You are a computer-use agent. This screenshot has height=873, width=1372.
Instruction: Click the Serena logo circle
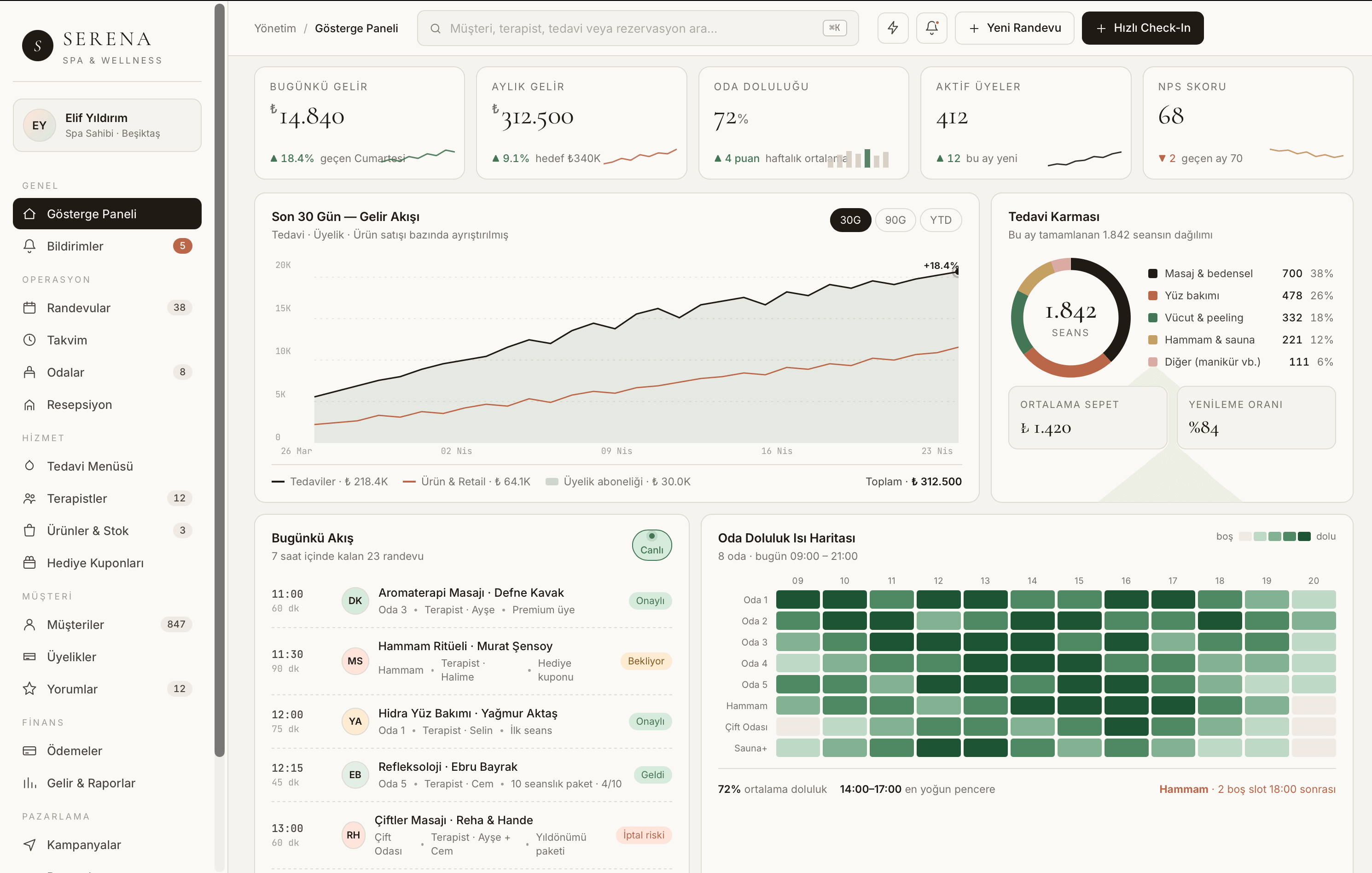pyautogui.click(x=38, y=46)
